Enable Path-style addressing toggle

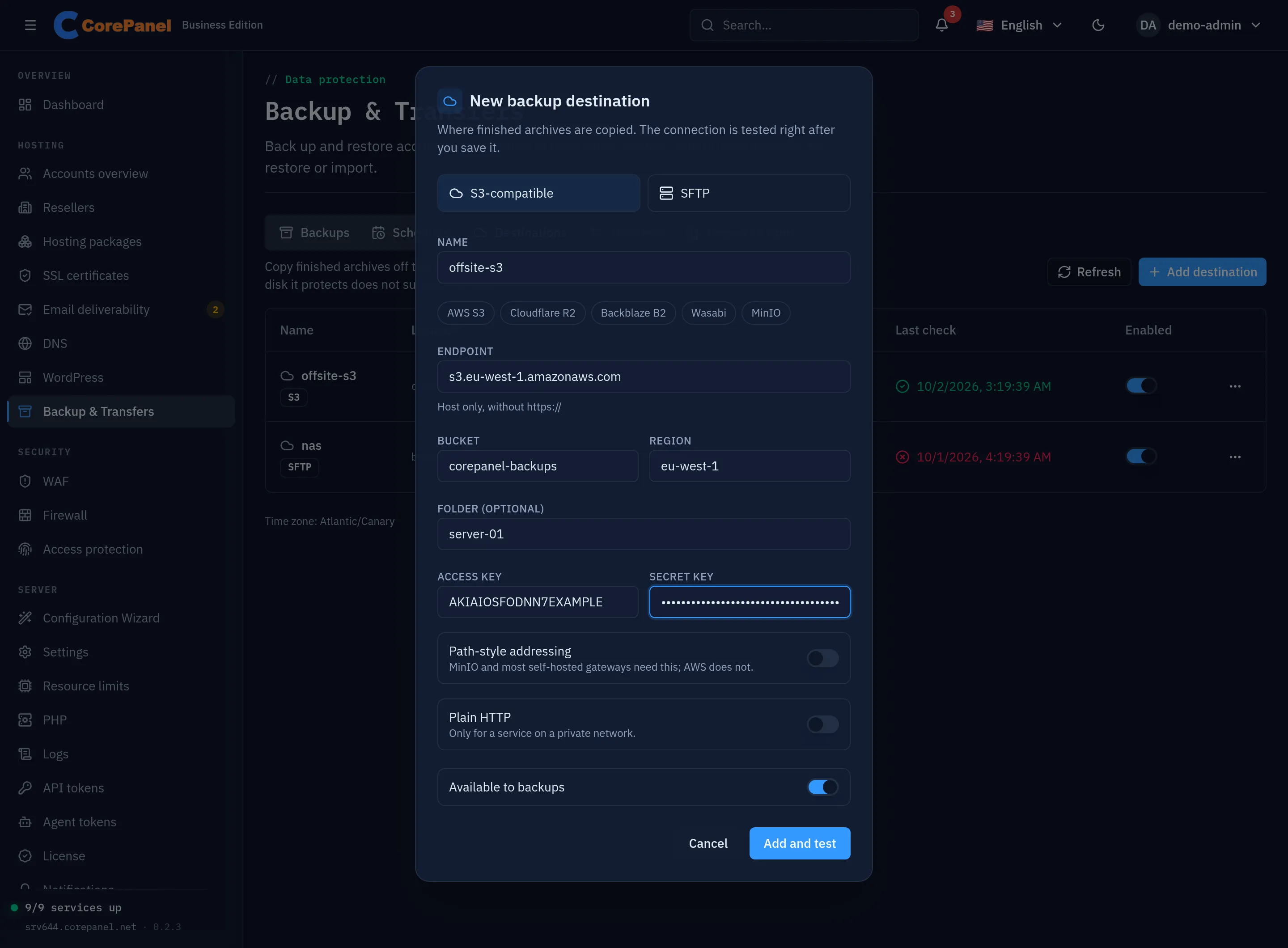[822, 658]
